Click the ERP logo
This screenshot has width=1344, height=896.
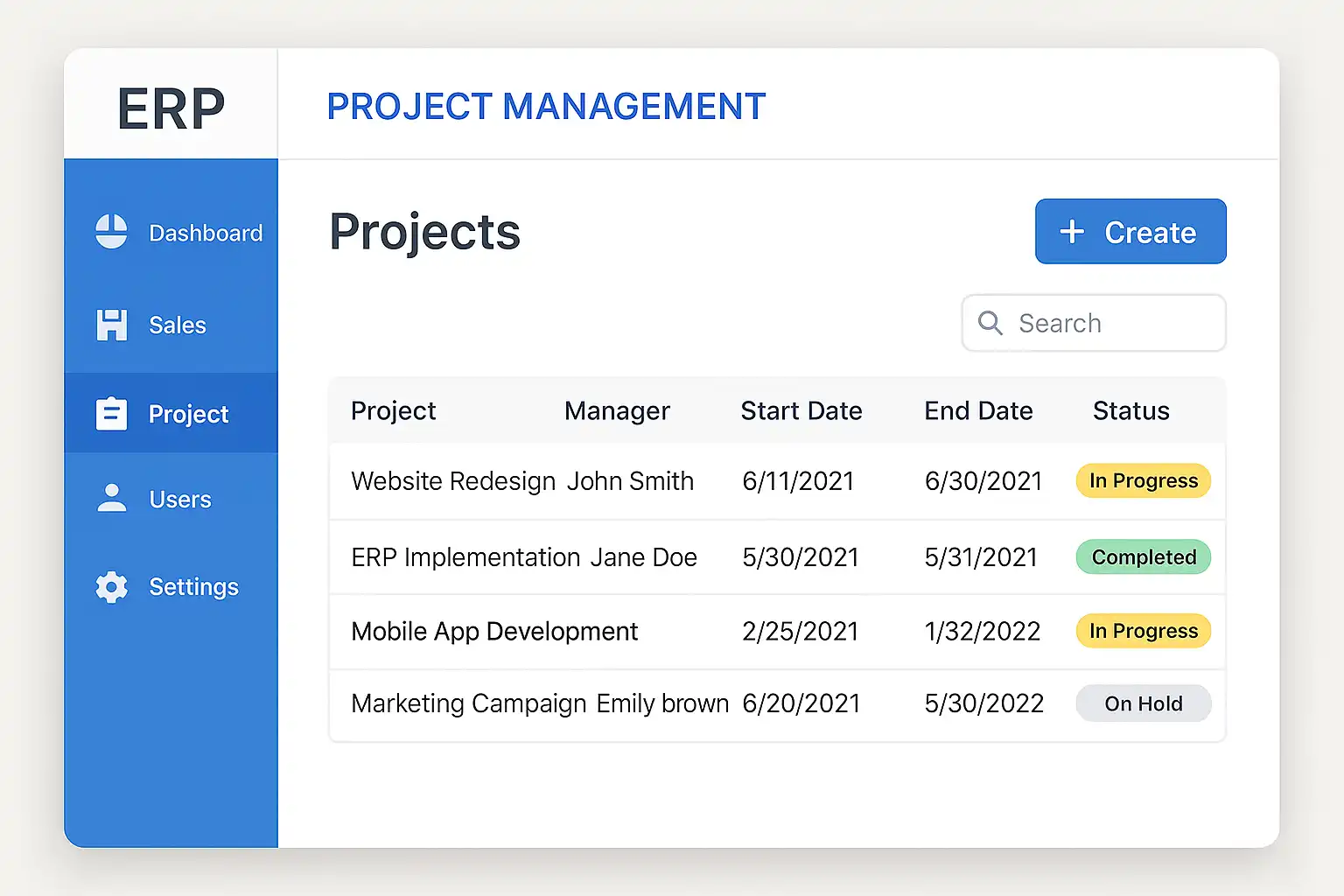coord(171,108)
